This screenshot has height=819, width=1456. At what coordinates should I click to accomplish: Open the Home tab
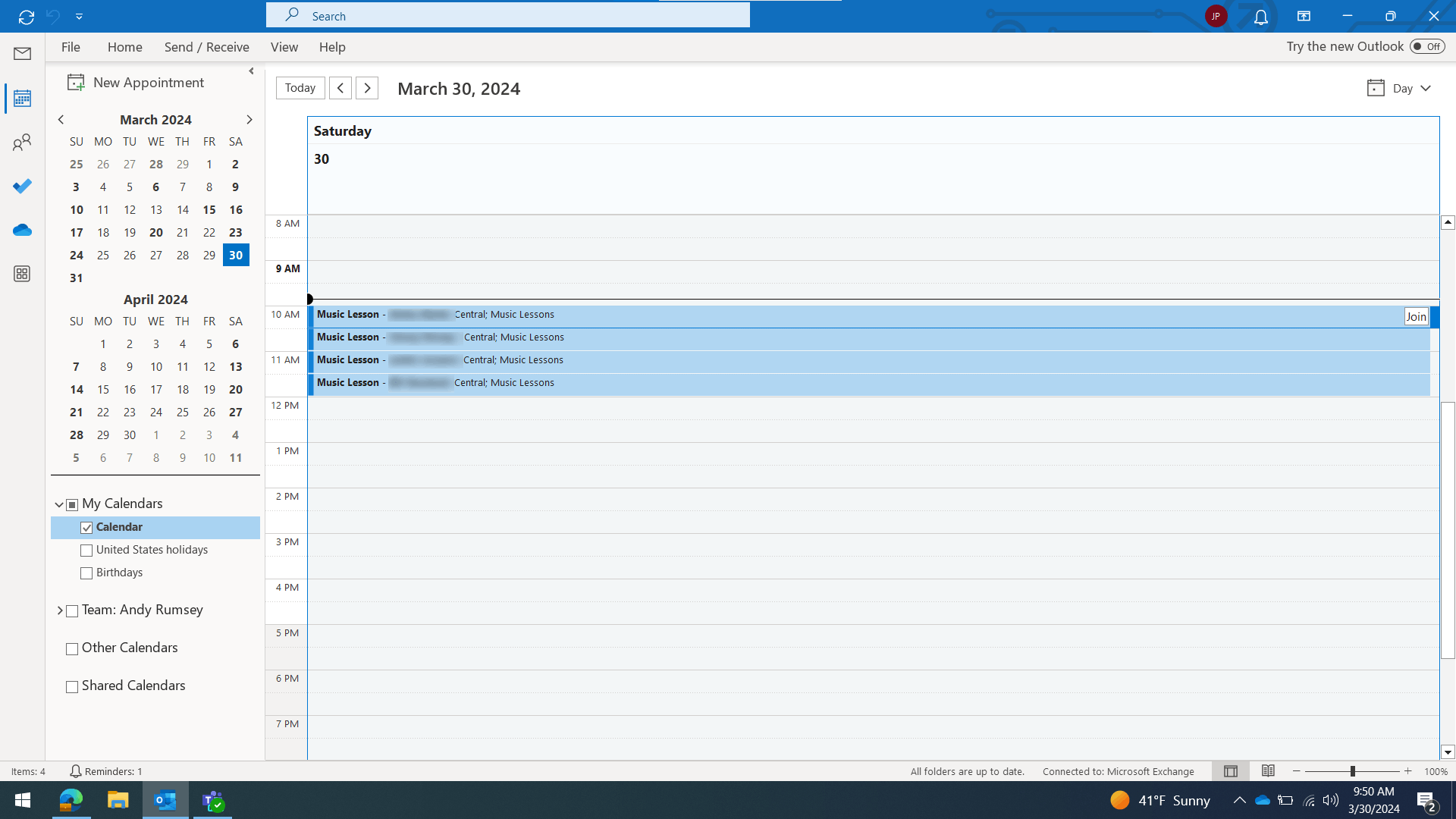[125, 47]
